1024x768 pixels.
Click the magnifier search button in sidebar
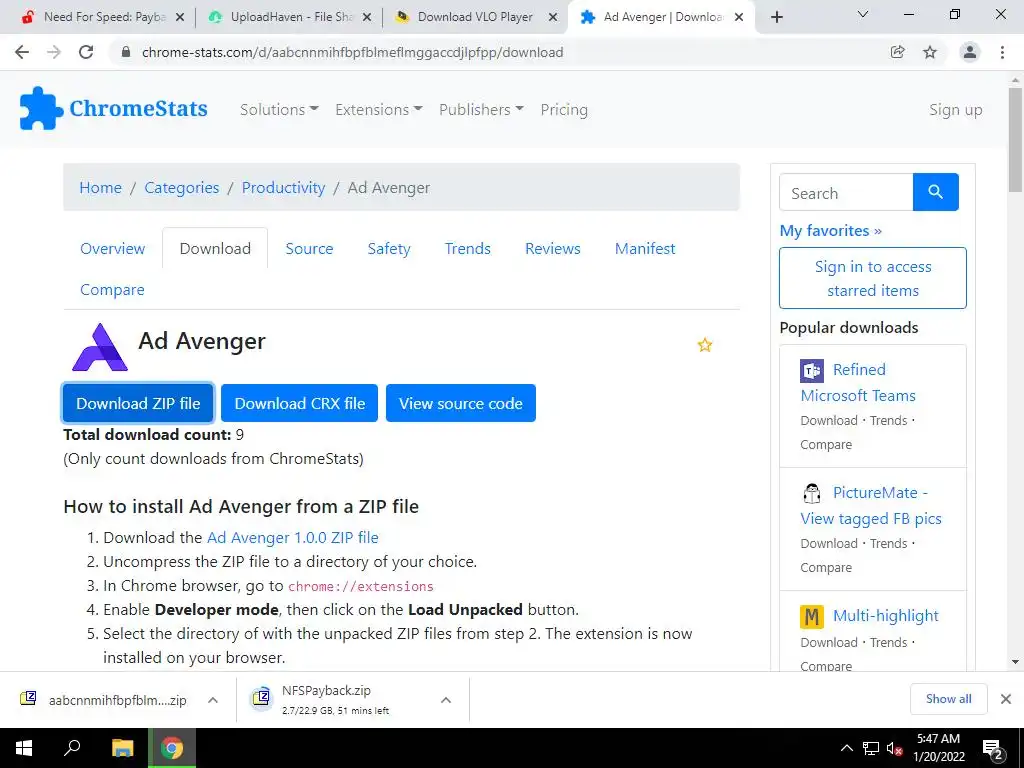[935, 192]
